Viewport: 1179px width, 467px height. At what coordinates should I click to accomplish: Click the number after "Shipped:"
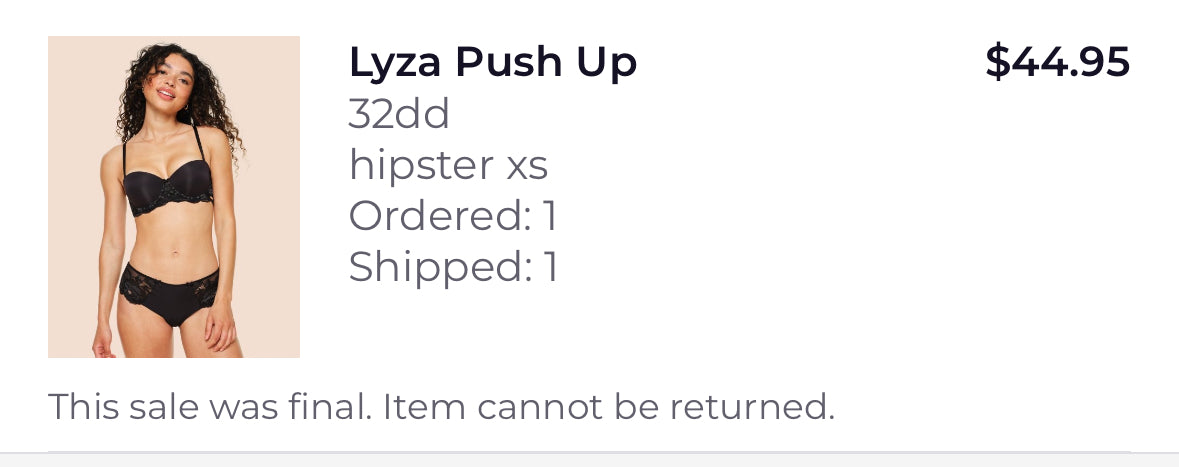pyautogui.click(x=549, y=267)
